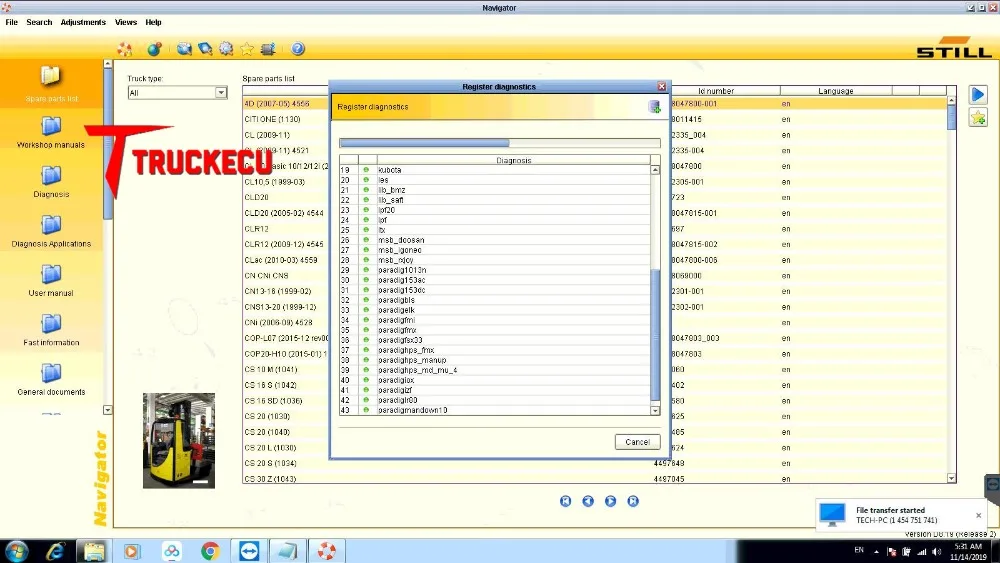1000x563 pixels.
Task: Open Fast information in sidebar
Action: (x=51, y=330)
